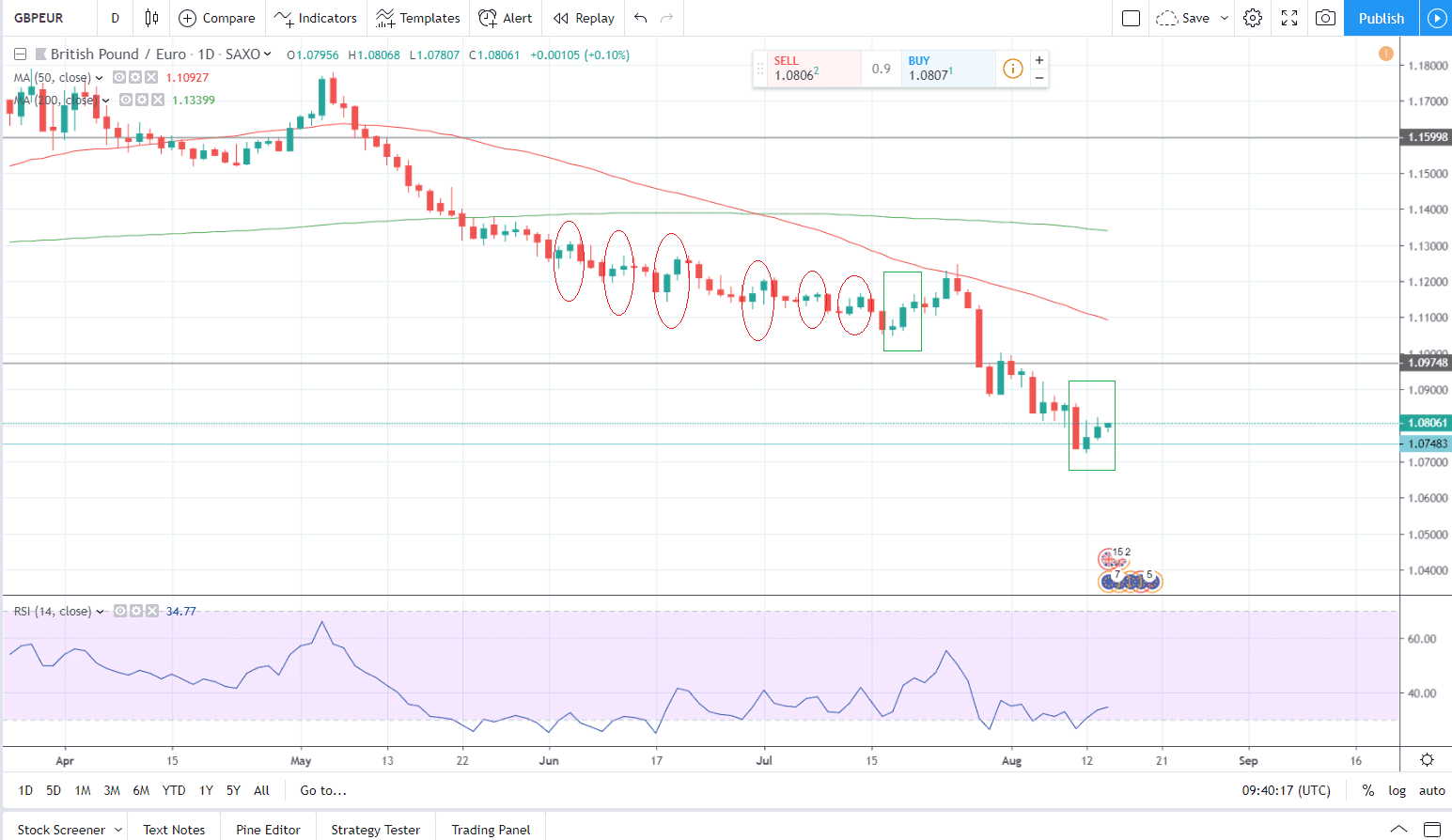Select the 5D date range
Viewport: 1452px width, 840px height.
[x=54, y=790]
